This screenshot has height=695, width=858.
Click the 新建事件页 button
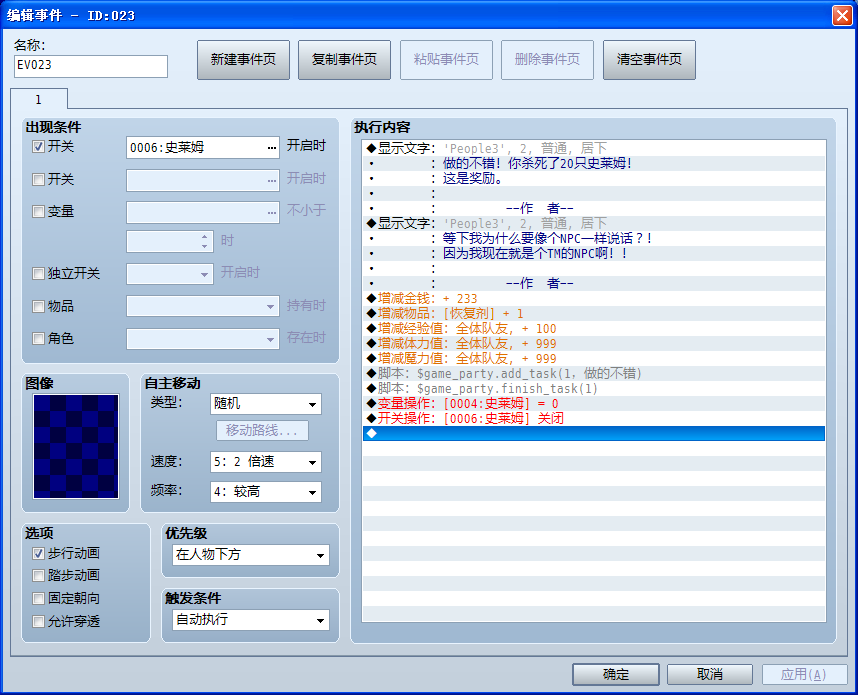244,60
